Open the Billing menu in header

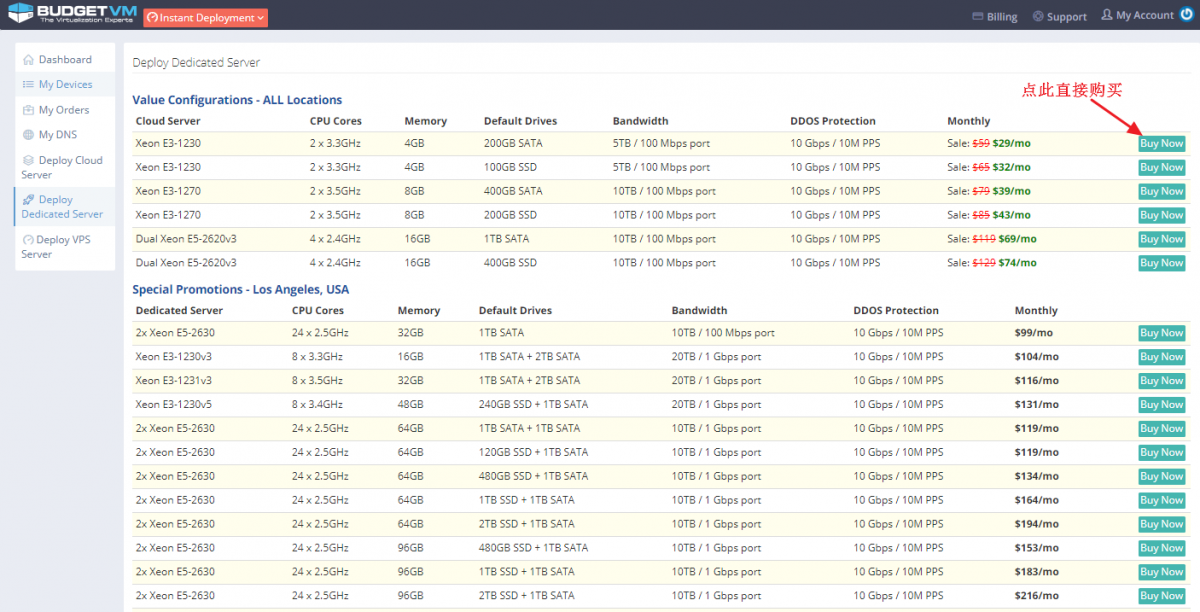pyautogui.click(x=994, y=16)
